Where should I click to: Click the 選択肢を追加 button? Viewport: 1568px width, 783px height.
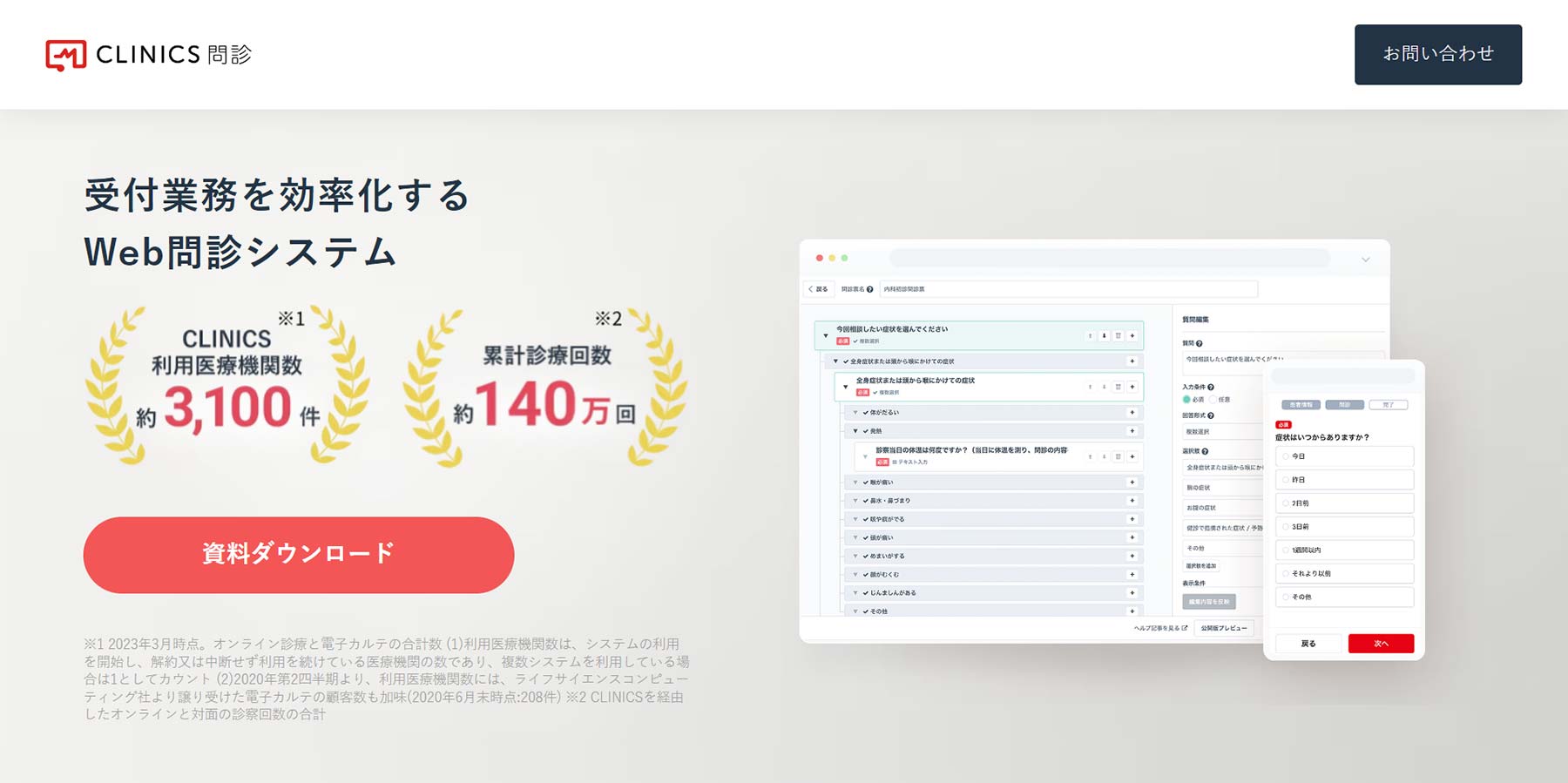click(x=1201, y=566)
